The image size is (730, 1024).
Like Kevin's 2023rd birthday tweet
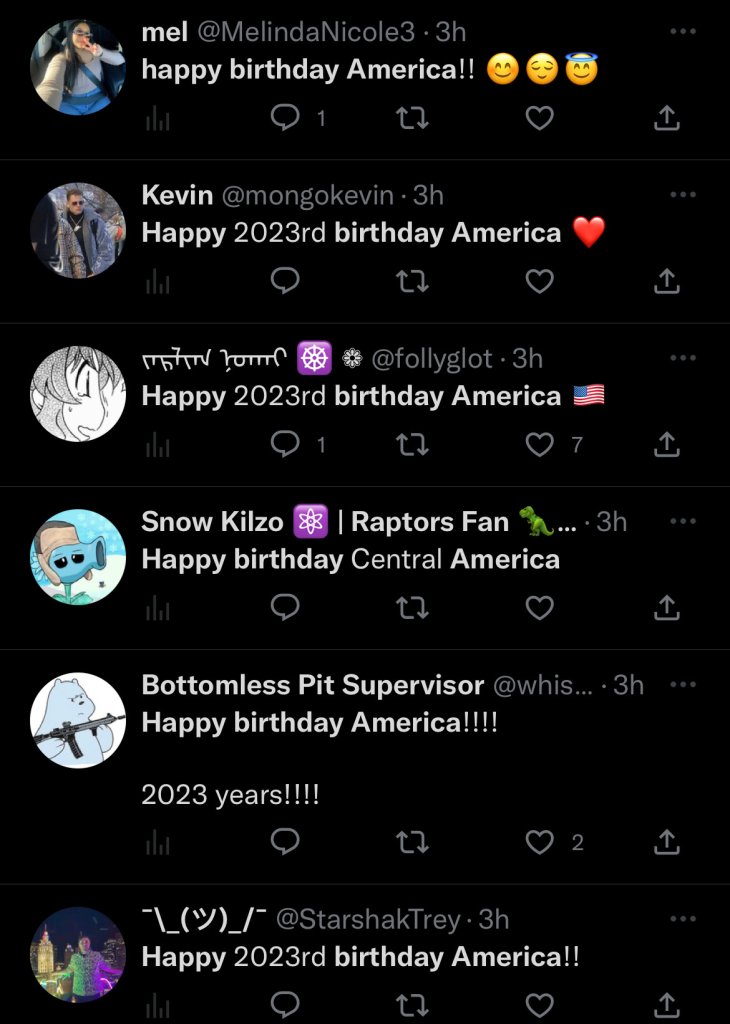click(540, 282)
